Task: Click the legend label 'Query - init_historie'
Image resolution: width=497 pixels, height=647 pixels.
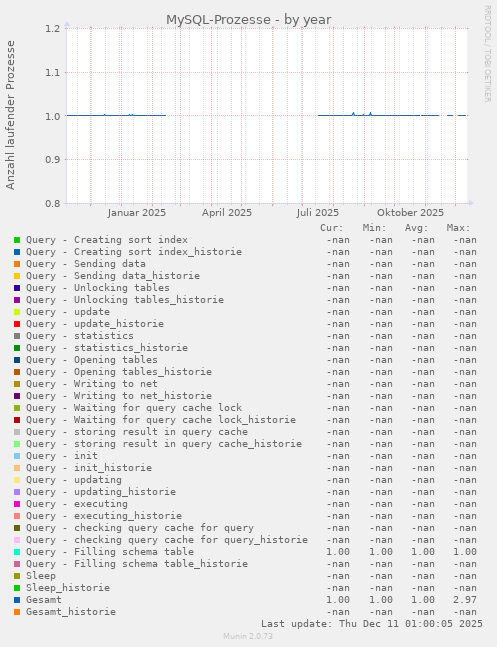Action: point(89,468)
